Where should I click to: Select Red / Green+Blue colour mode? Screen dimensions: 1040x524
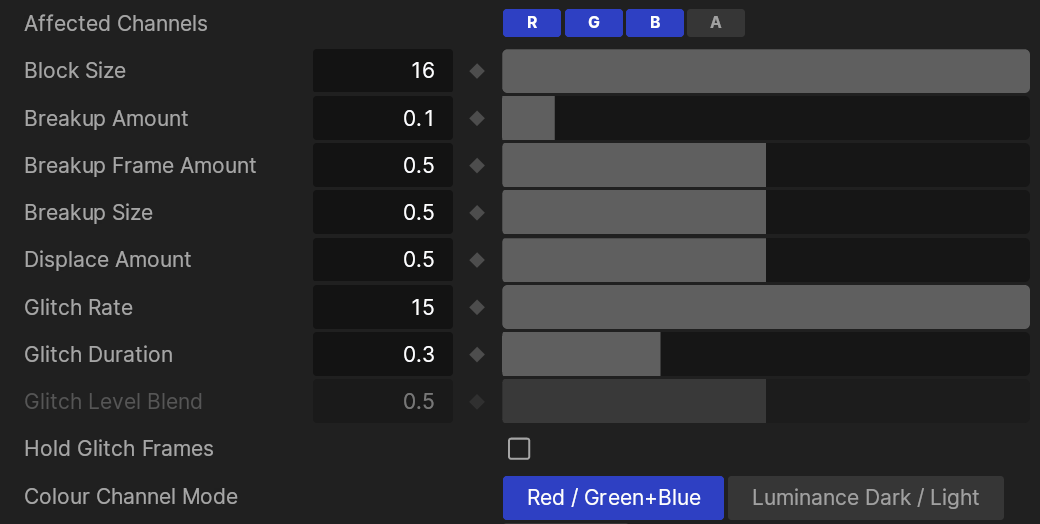613,498
